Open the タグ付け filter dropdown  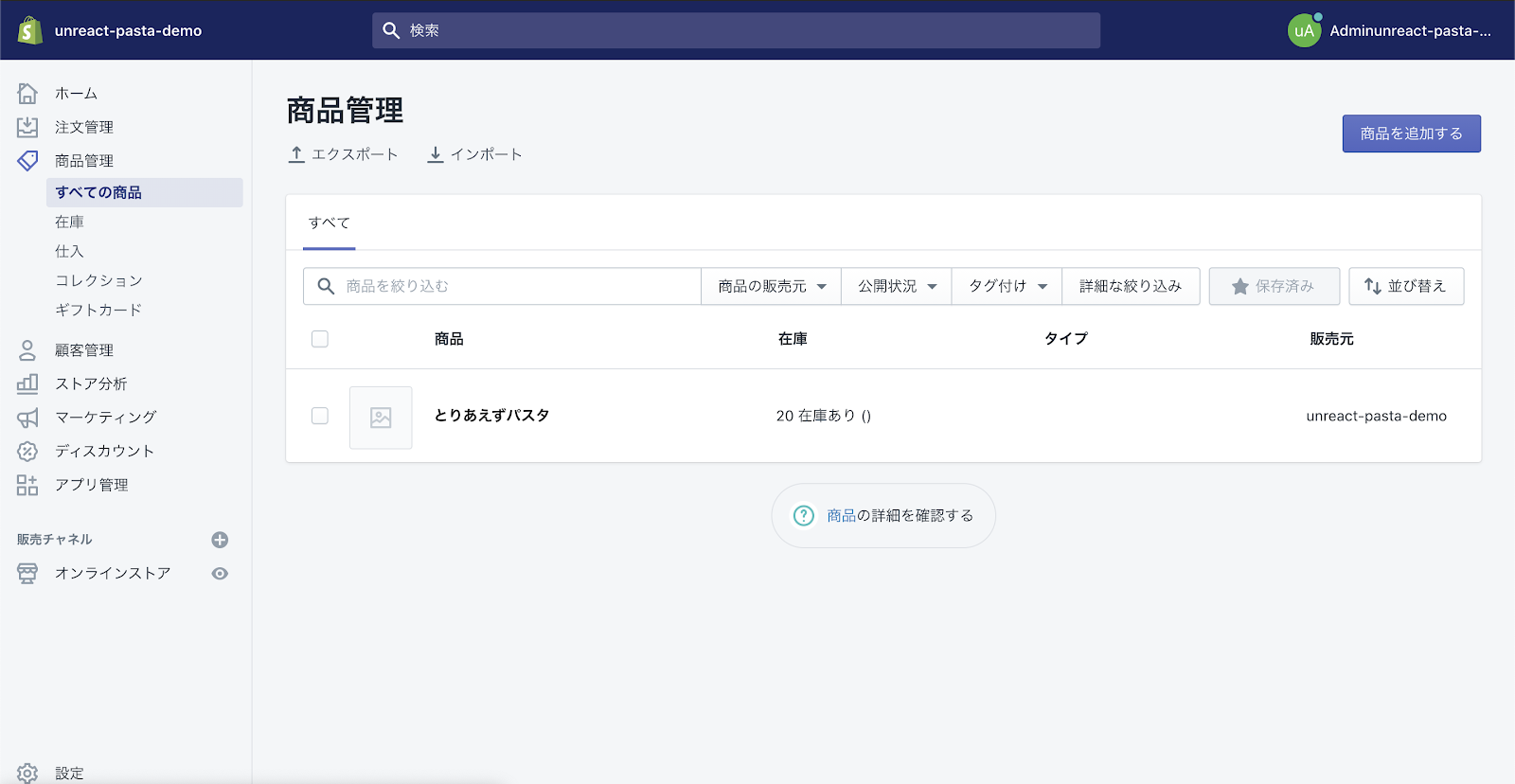[1007, 286]
